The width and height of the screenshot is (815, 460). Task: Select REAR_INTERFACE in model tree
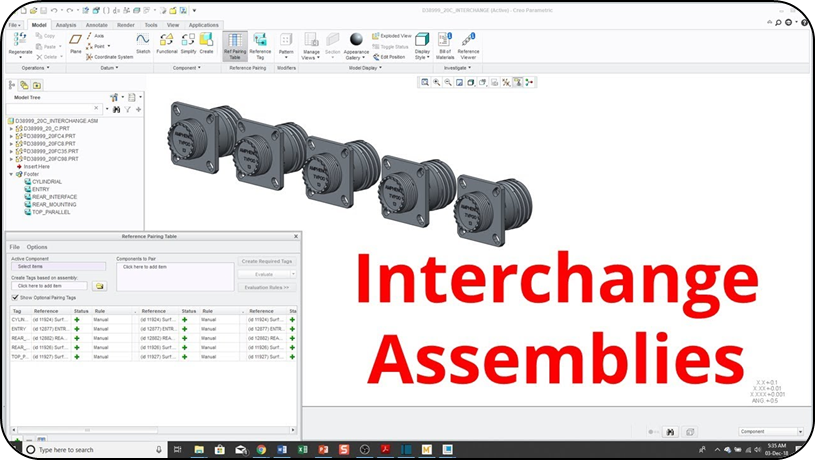[55, 197]
